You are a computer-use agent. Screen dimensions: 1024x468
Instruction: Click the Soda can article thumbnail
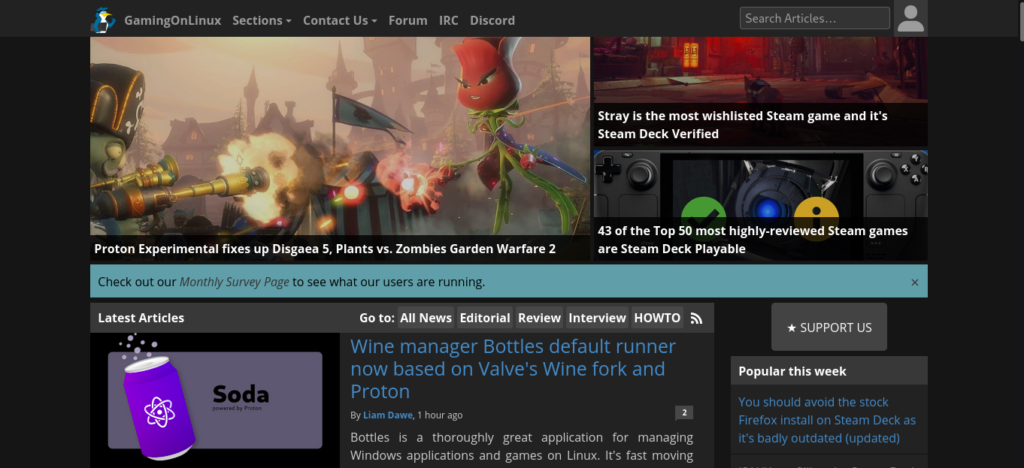[215, 400]
